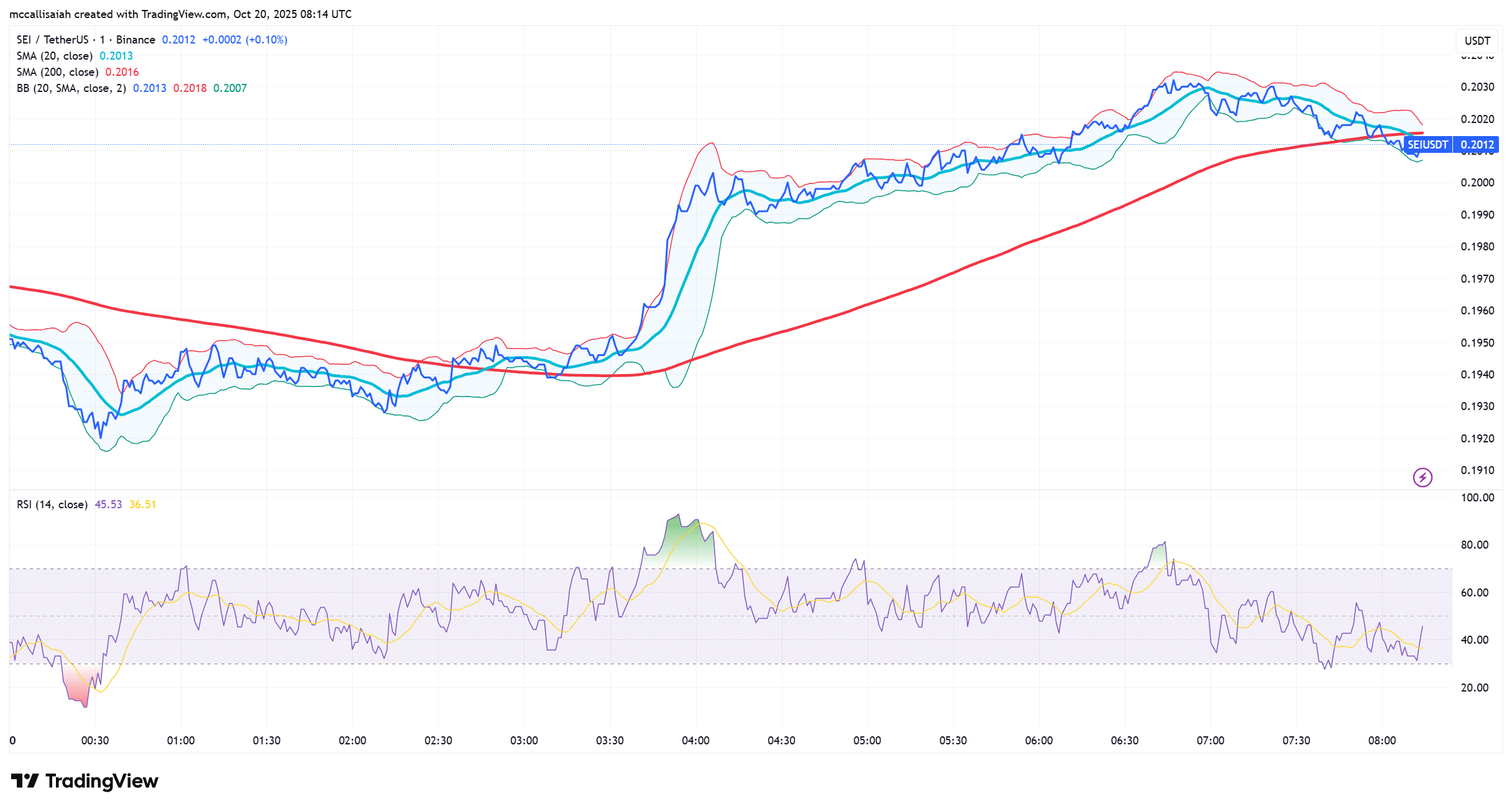Image resolution: width=1512 pixels, height=809 pixels.
Task: Click the TradingView logo icon at bottom
Action: click(25, 780)
